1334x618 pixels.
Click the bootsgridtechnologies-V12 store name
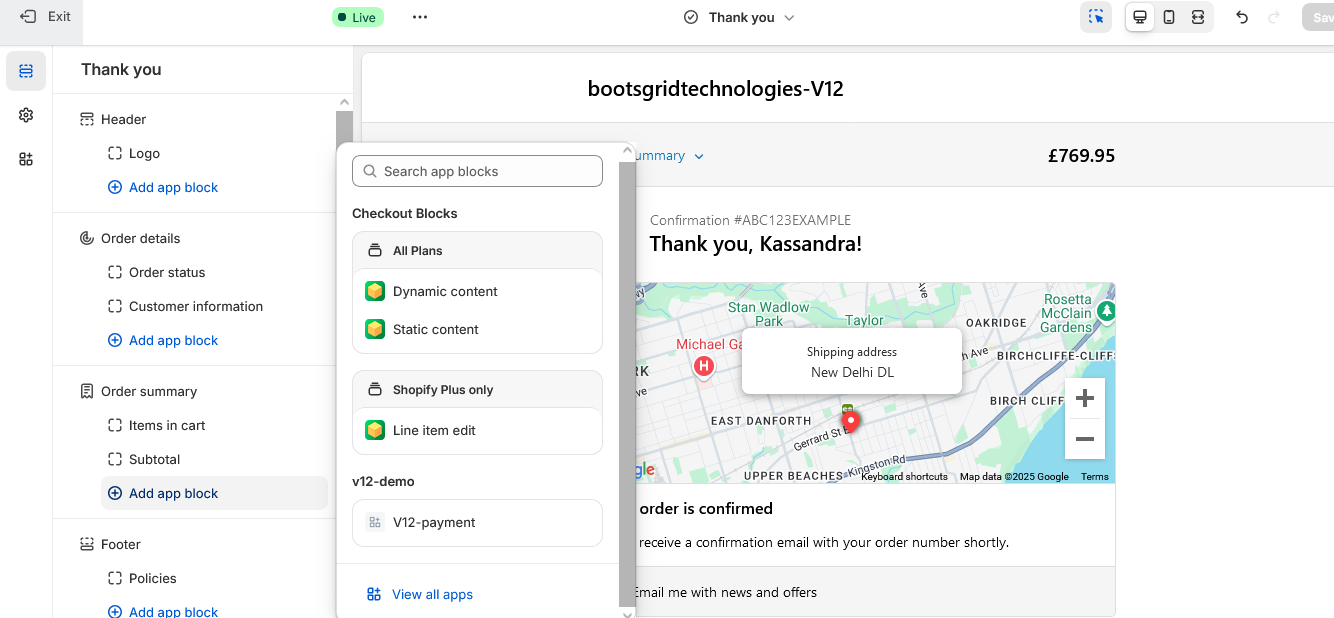[716, 89]
